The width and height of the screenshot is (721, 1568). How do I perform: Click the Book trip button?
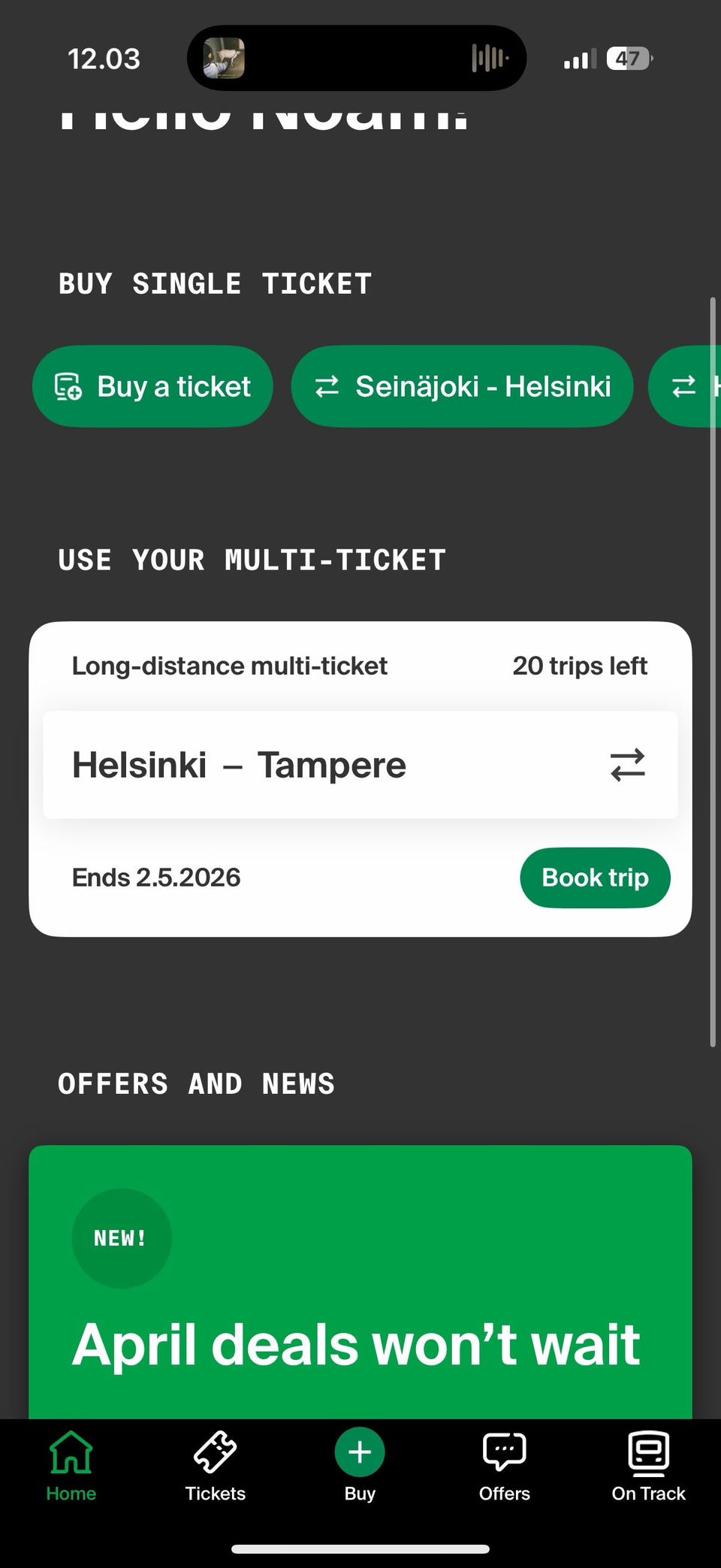(595, 878)
